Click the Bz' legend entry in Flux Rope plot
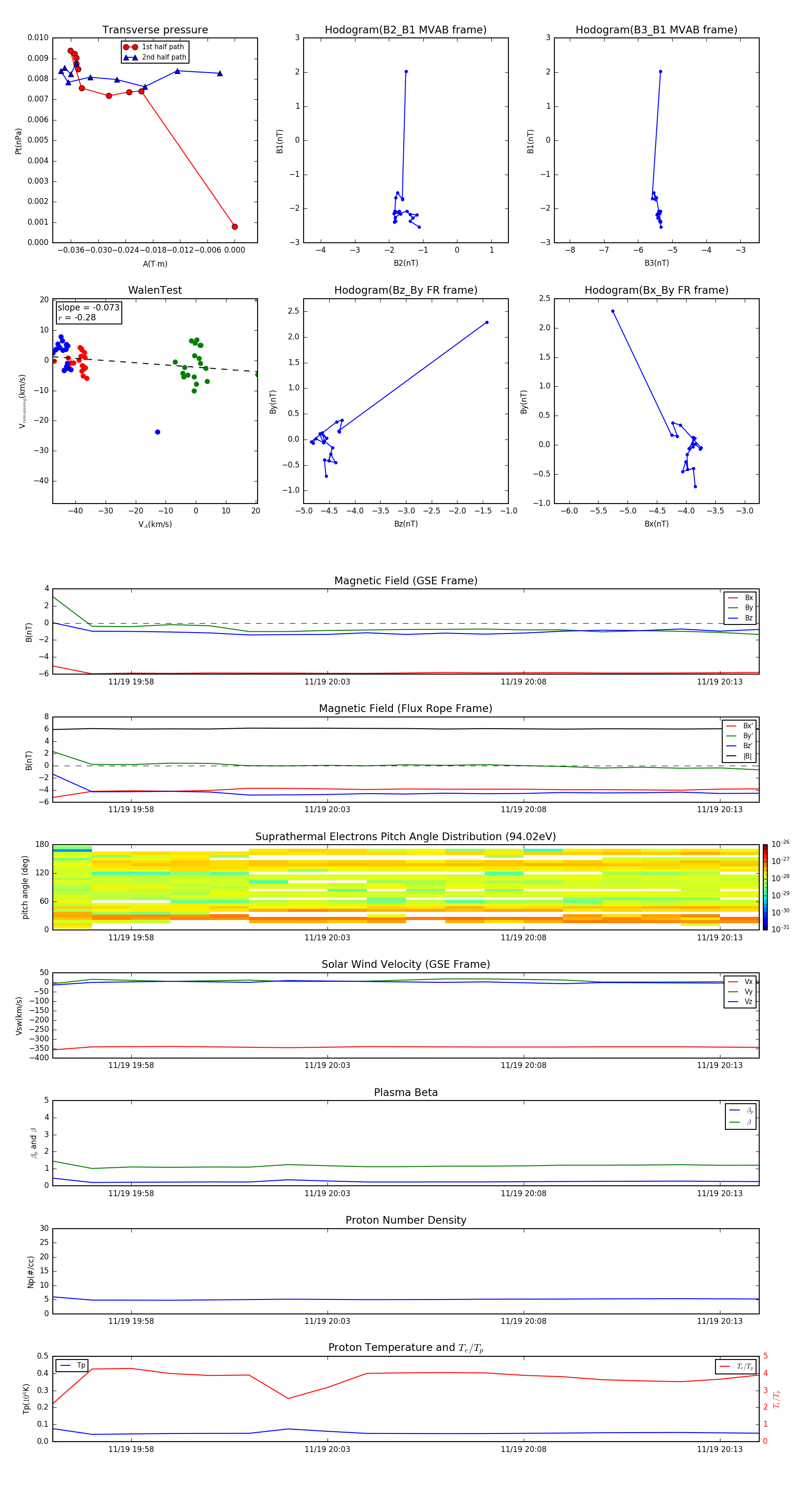812x1489 pixels. pyautogui.click(x=740, y=746)
